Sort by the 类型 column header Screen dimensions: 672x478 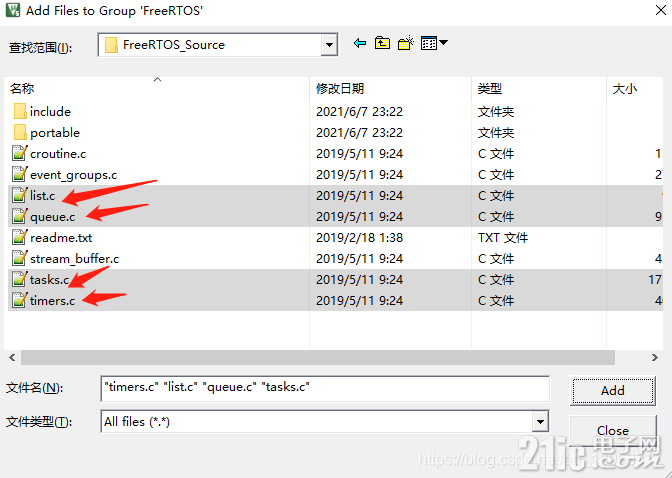pyautogui.click(x=539, y=89)
